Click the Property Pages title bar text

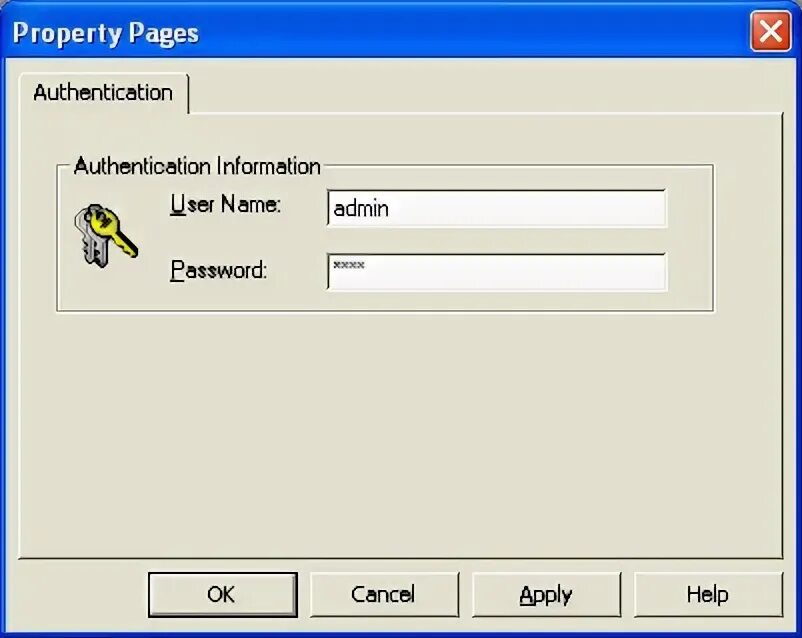pyautogui.click(x=105, y=34)
